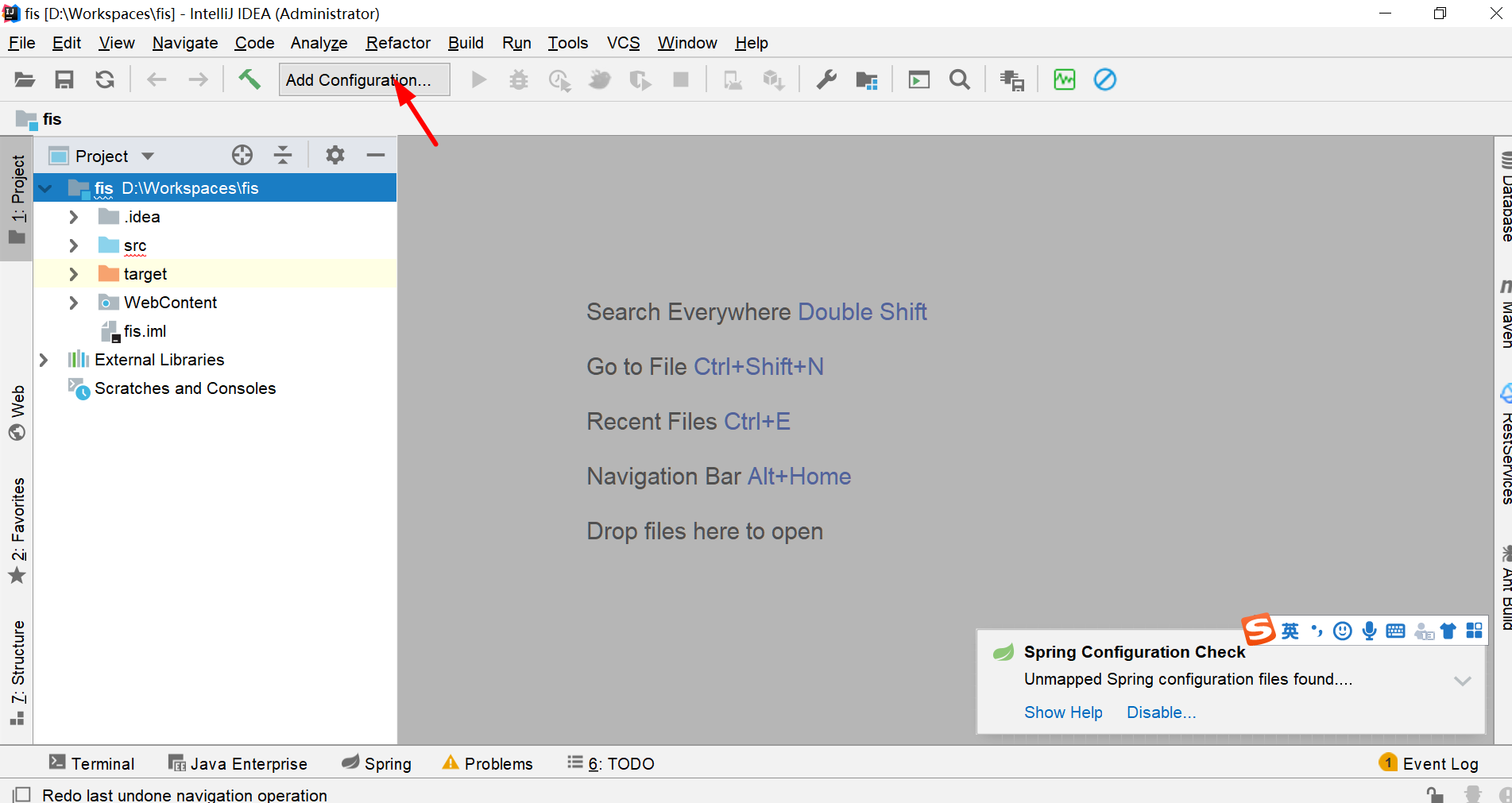1512x803 pixels.
Task: Open the Spring tool tab
Action: pyautogui.click(x=377, y=763)
